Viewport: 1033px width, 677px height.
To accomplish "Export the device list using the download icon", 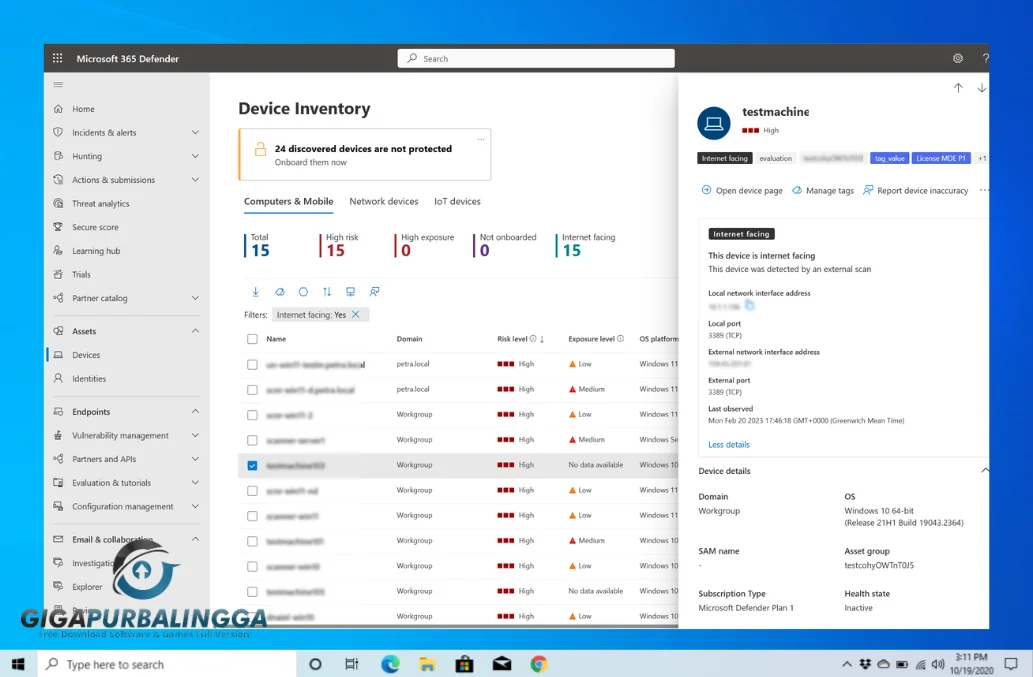I will [x=256, y=291].
